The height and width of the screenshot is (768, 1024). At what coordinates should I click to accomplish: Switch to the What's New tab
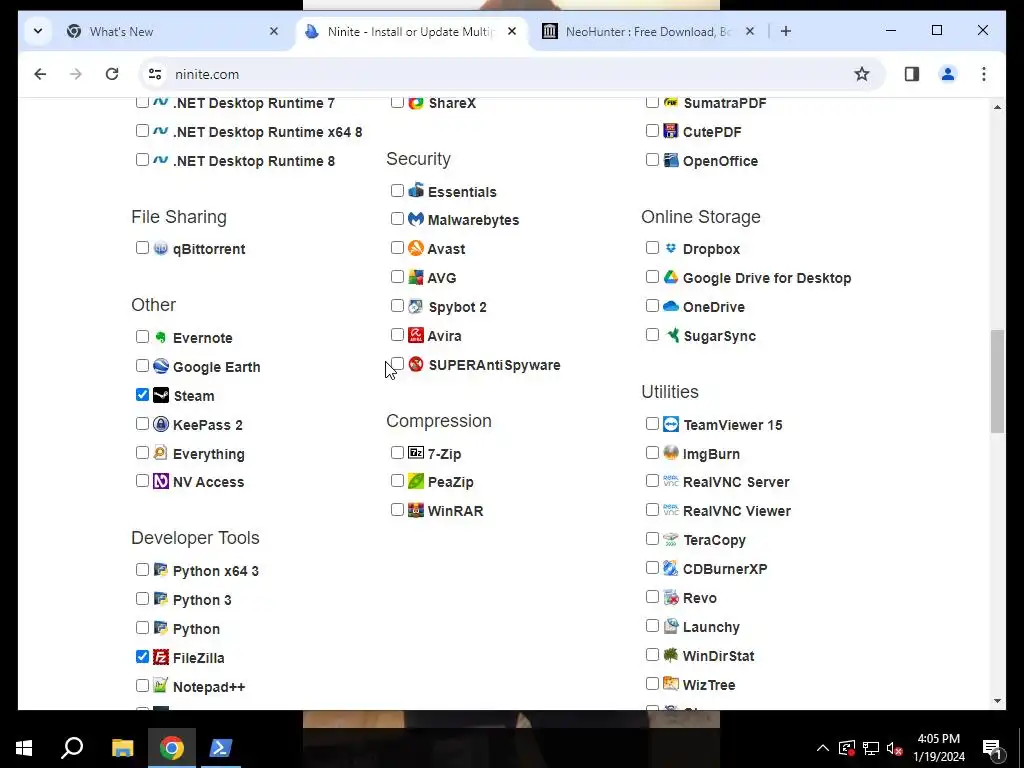tap(172, 31)
